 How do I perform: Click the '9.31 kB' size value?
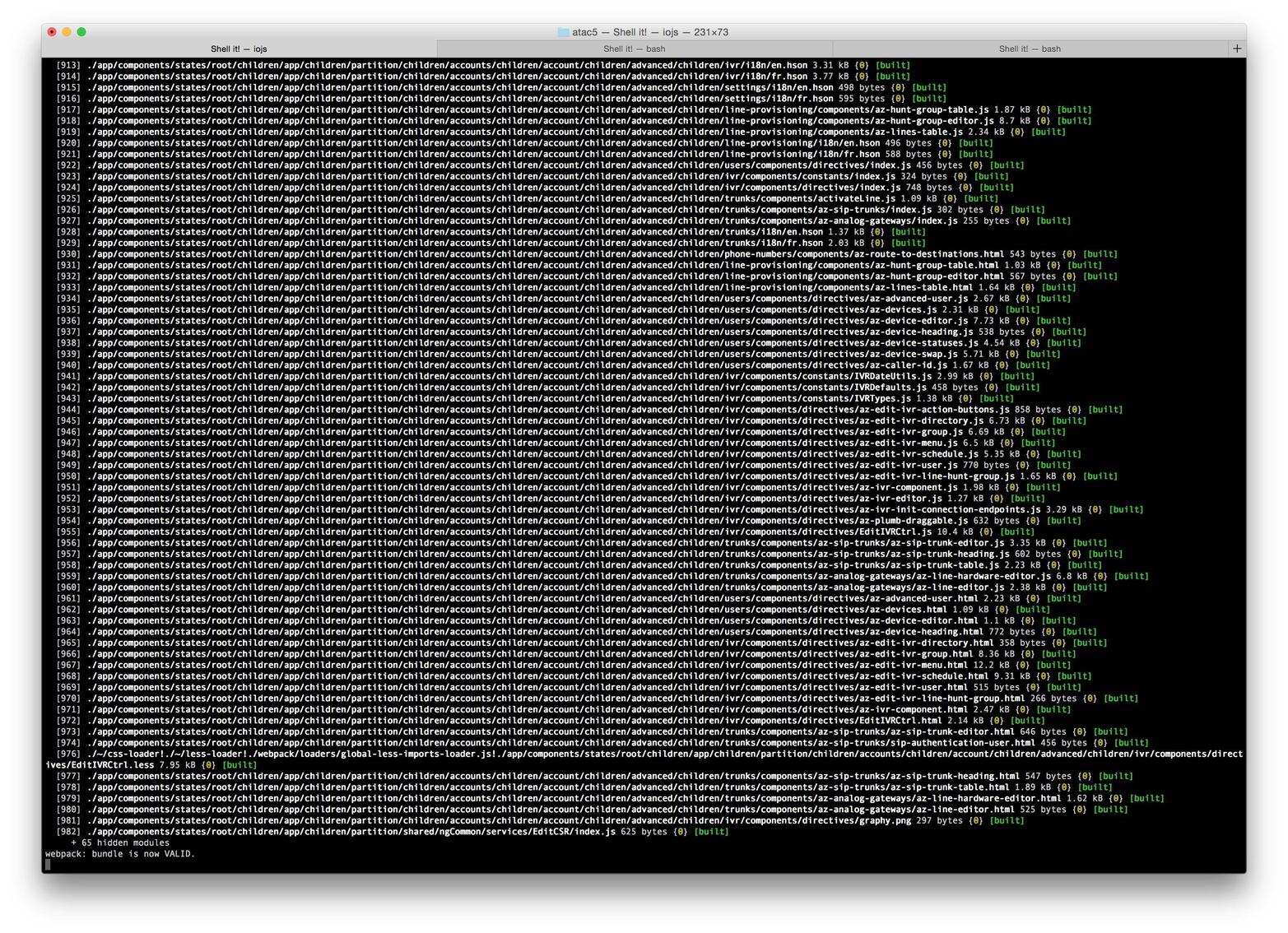(x=1012, y=675)
